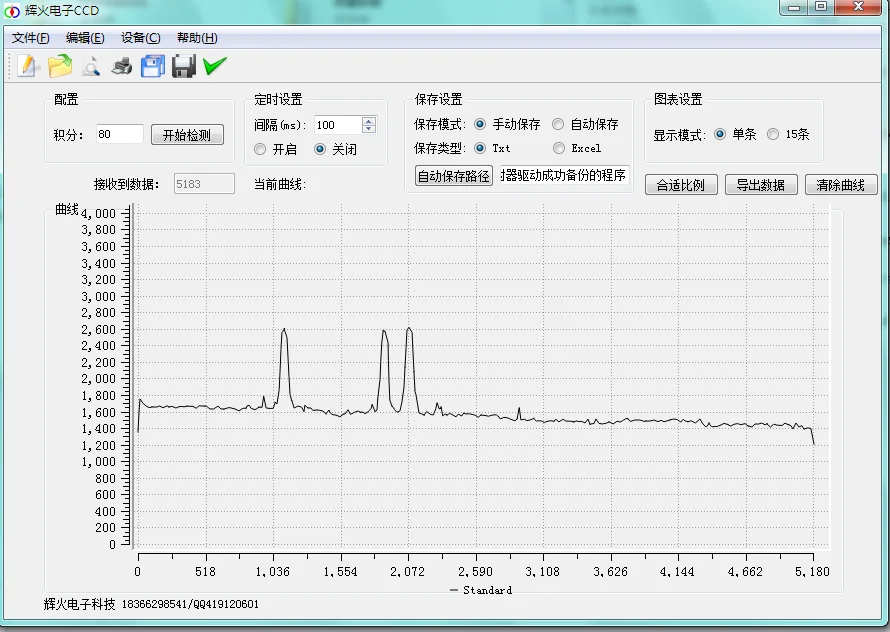This screenshot has height=632, width=890.
Task: Click the new document pencil icon
Action: pyautogui.click(x=27, y=66)
